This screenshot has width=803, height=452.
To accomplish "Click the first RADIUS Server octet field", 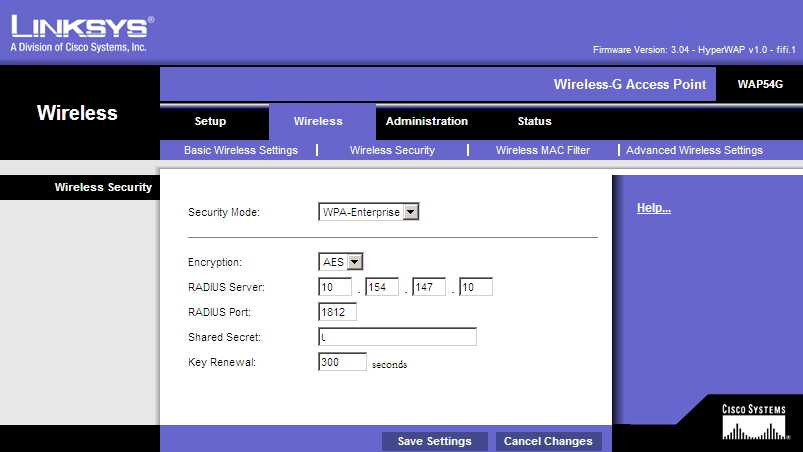I will pos(335,288).
